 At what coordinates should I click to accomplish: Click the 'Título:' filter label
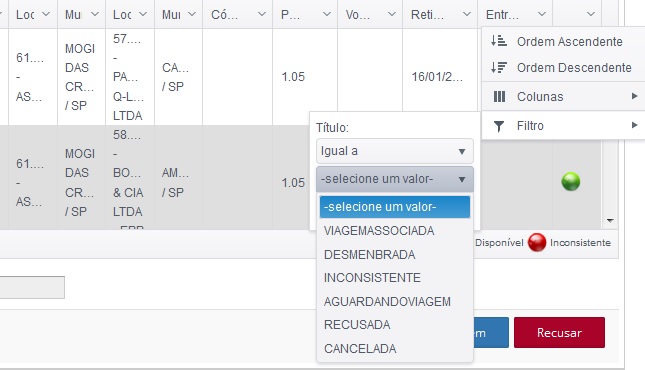pyautogui.click(x=332, y=128)
